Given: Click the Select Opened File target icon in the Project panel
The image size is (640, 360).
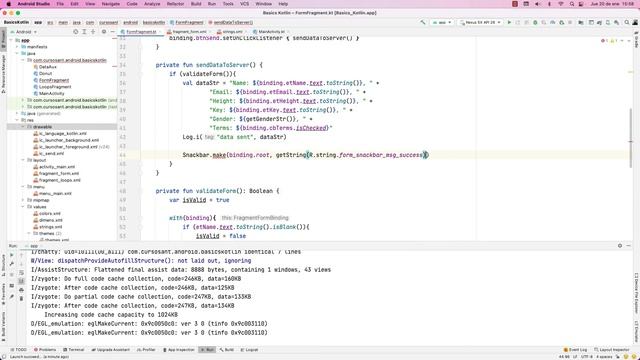Looking at the screenshot, I should coord(76,31).
